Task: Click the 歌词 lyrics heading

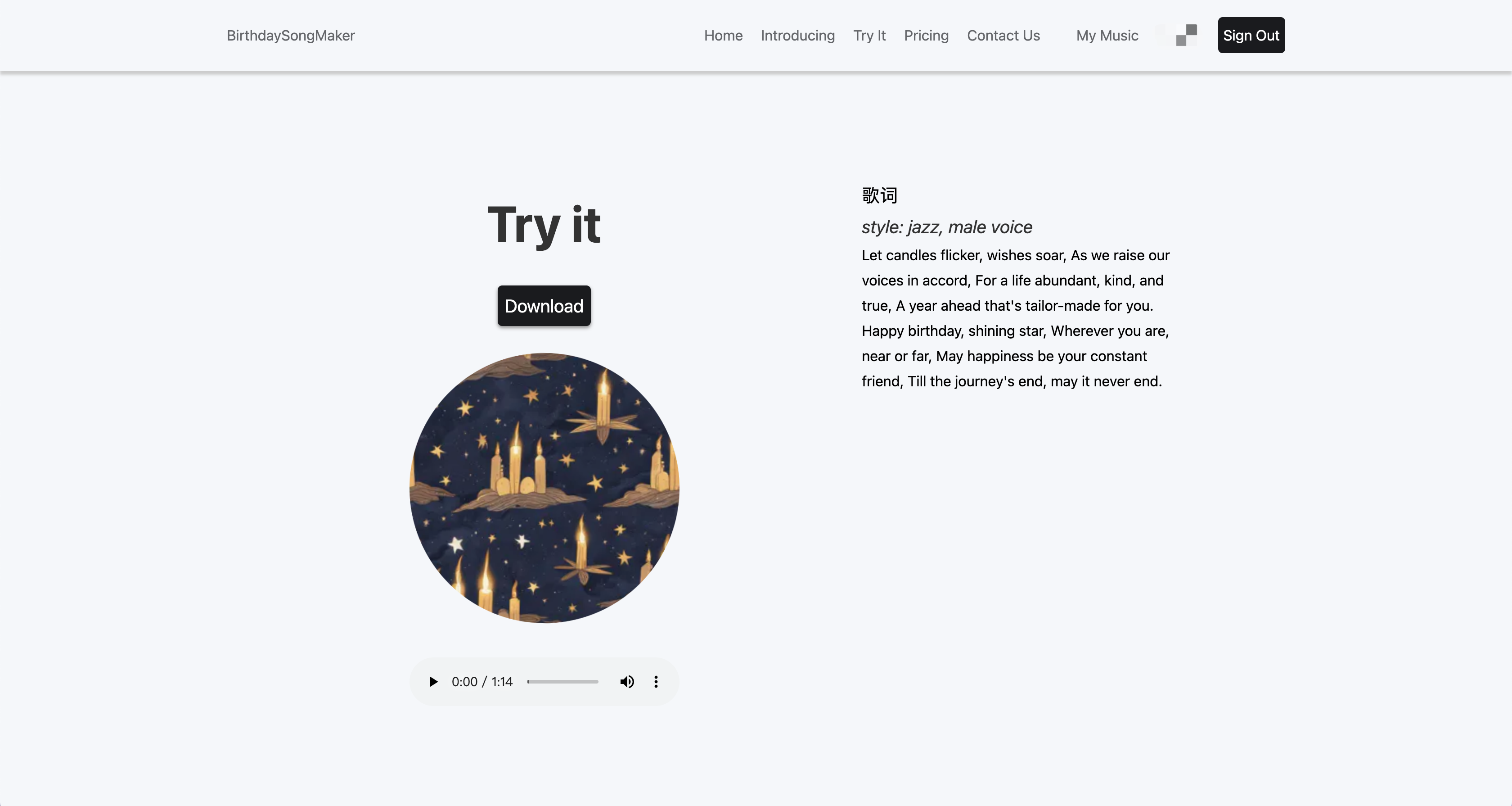Action: point(879,195)
